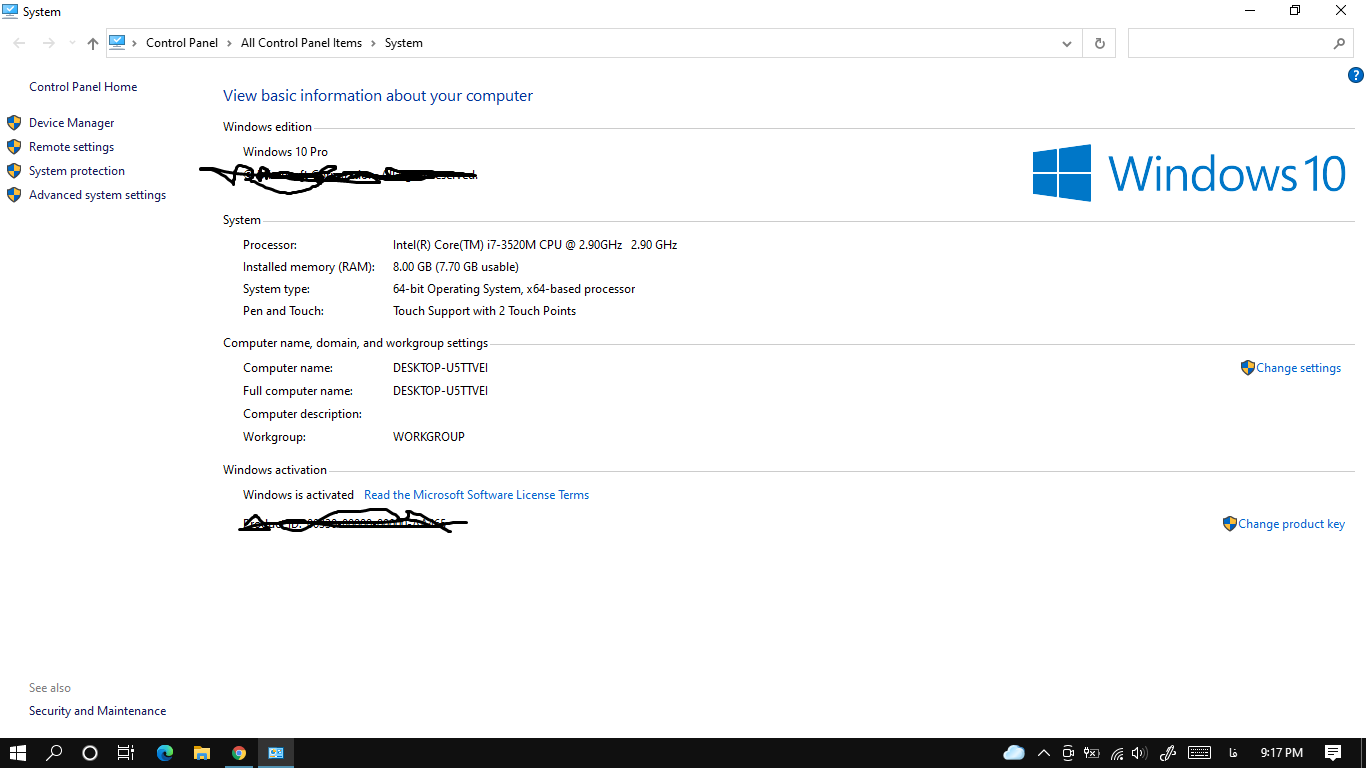Expand chevron after Control Panel breadcrumb
The height and width of the screenshot is (768, 1366).
[229, 43]
